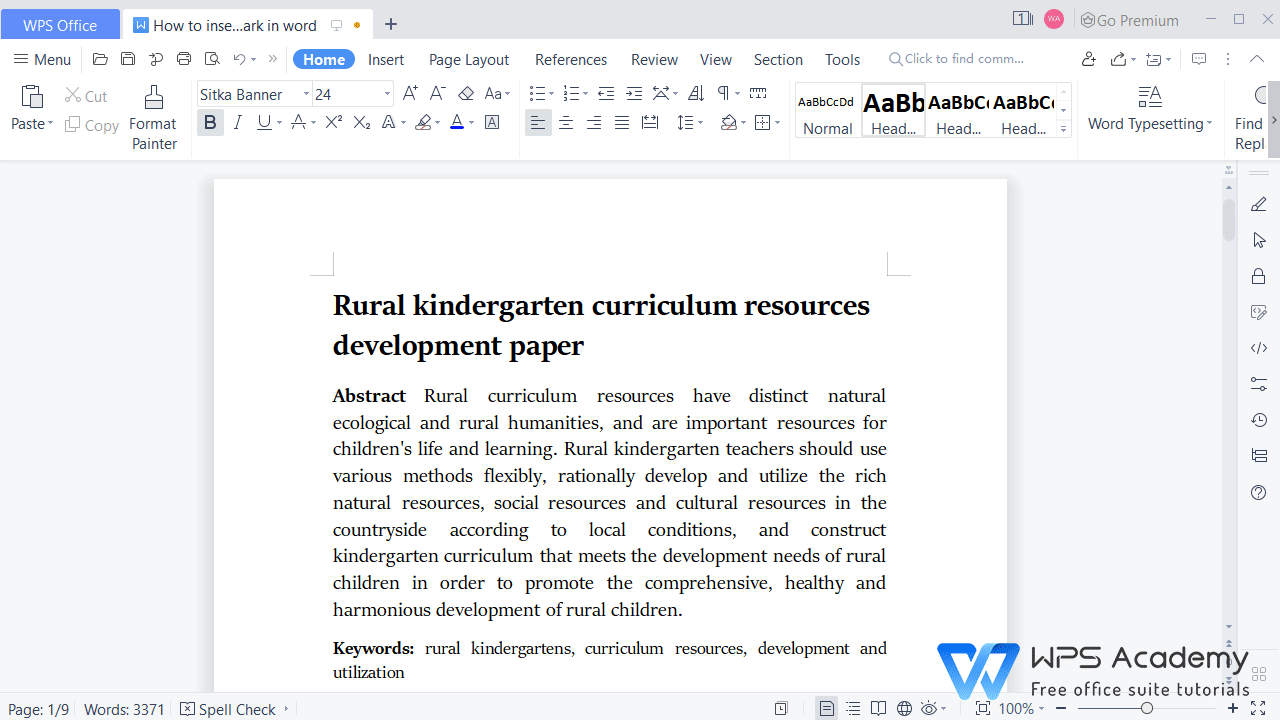Viewport: 1280px width, 720px height.
Task: Open the Menu in top left corner
Action: pyautogui.click(x=42, y=59)
